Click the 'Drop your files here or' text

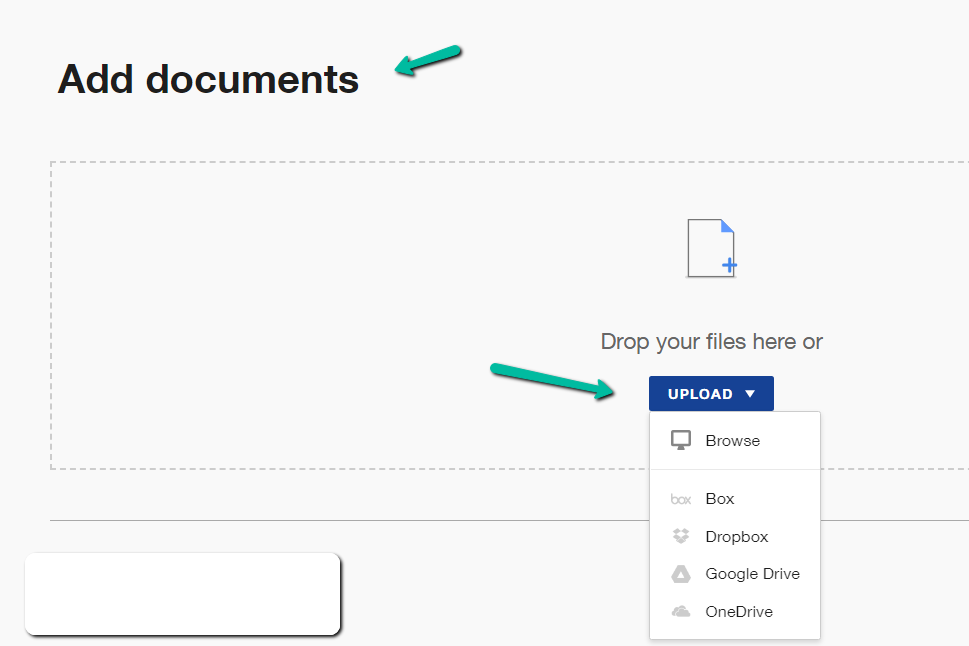[711, 341]
